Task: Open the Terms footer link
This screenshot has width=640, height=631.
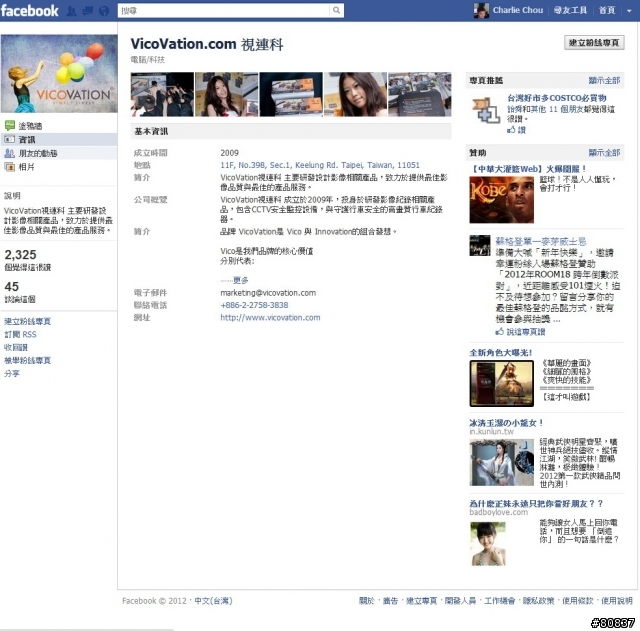Action: pyautogui.click(x=578, y=601)
